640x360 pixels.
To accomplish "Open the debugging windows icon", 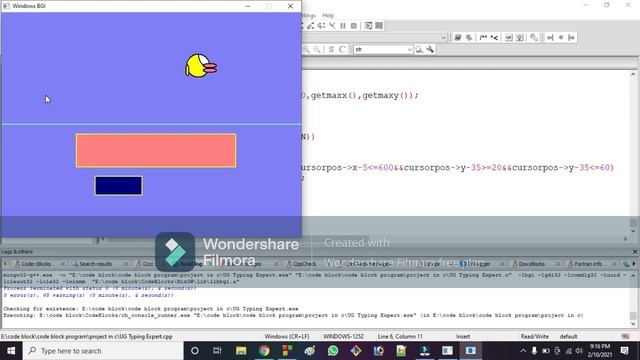I will 368,26.
